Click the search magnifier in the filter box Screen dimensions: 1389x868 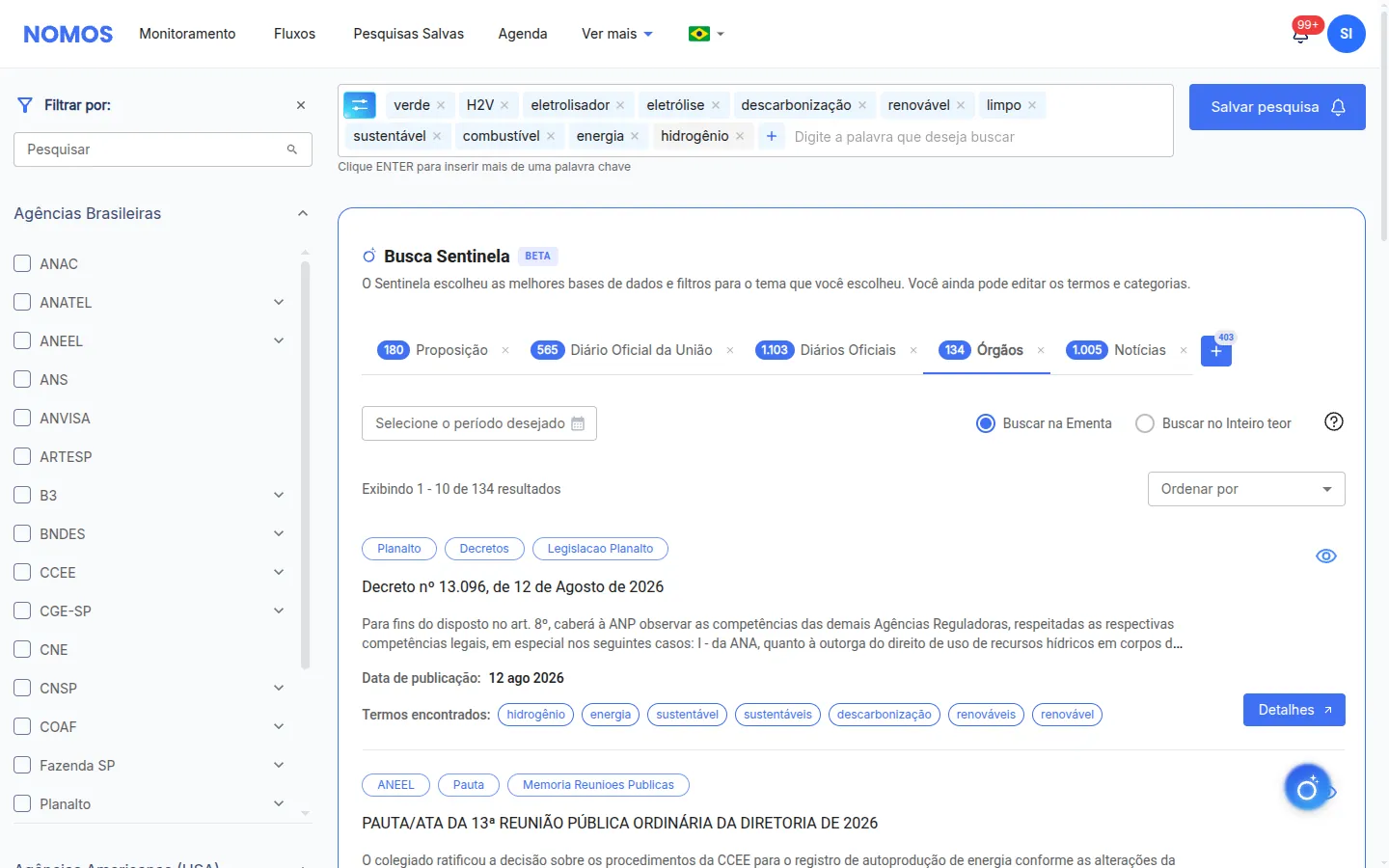(x=292, y=149)
